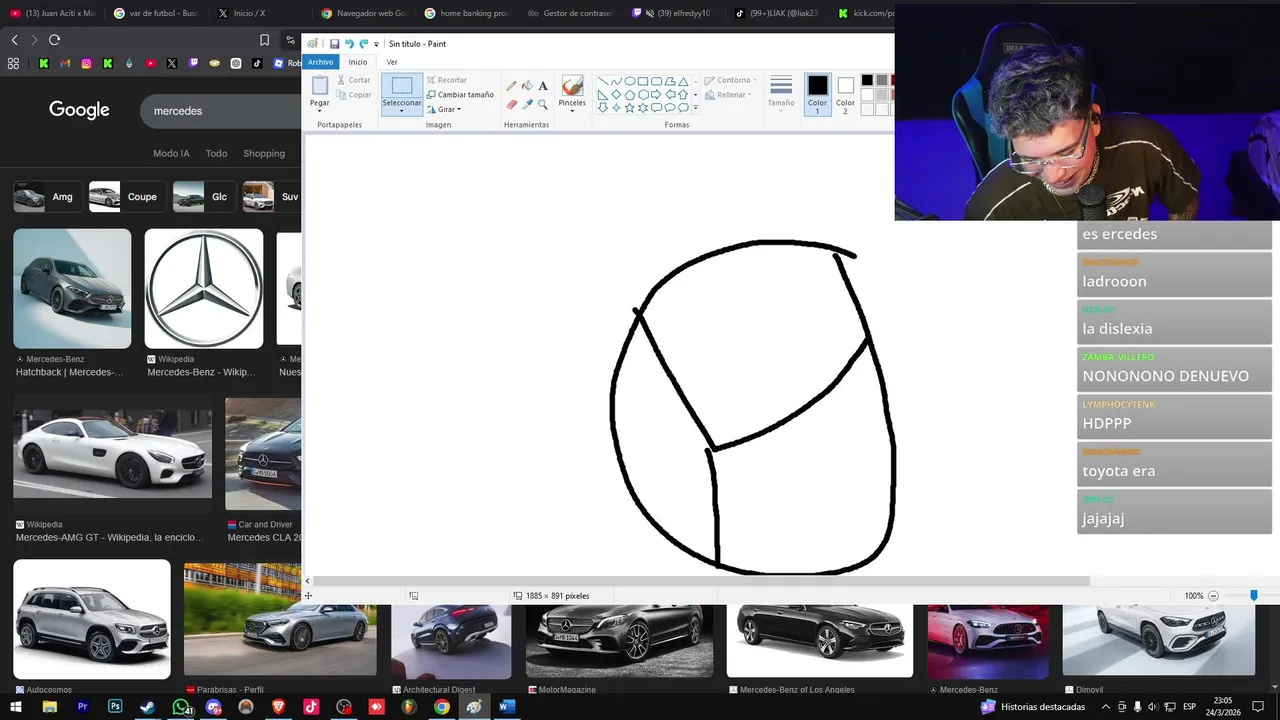Select the Fill with color bucket tool
Viewport: 1280px width, 720px height.
[527, 86]
